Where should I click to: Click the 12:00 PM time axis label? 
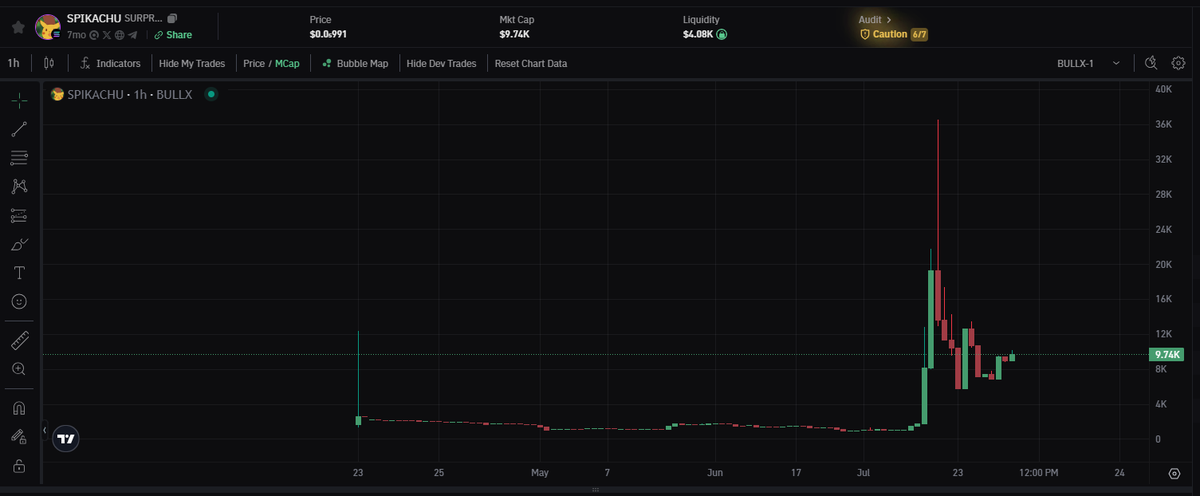(x=1038, y=472)
